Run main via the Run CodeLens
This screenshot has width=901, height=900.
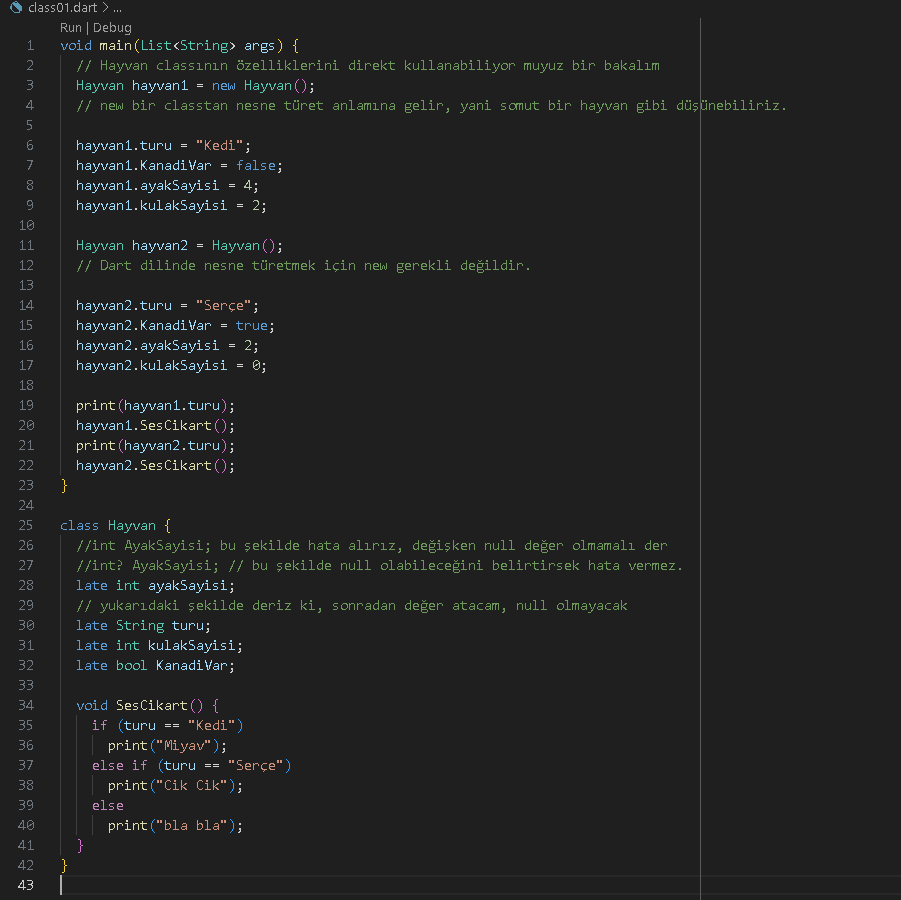pos(71,28)
